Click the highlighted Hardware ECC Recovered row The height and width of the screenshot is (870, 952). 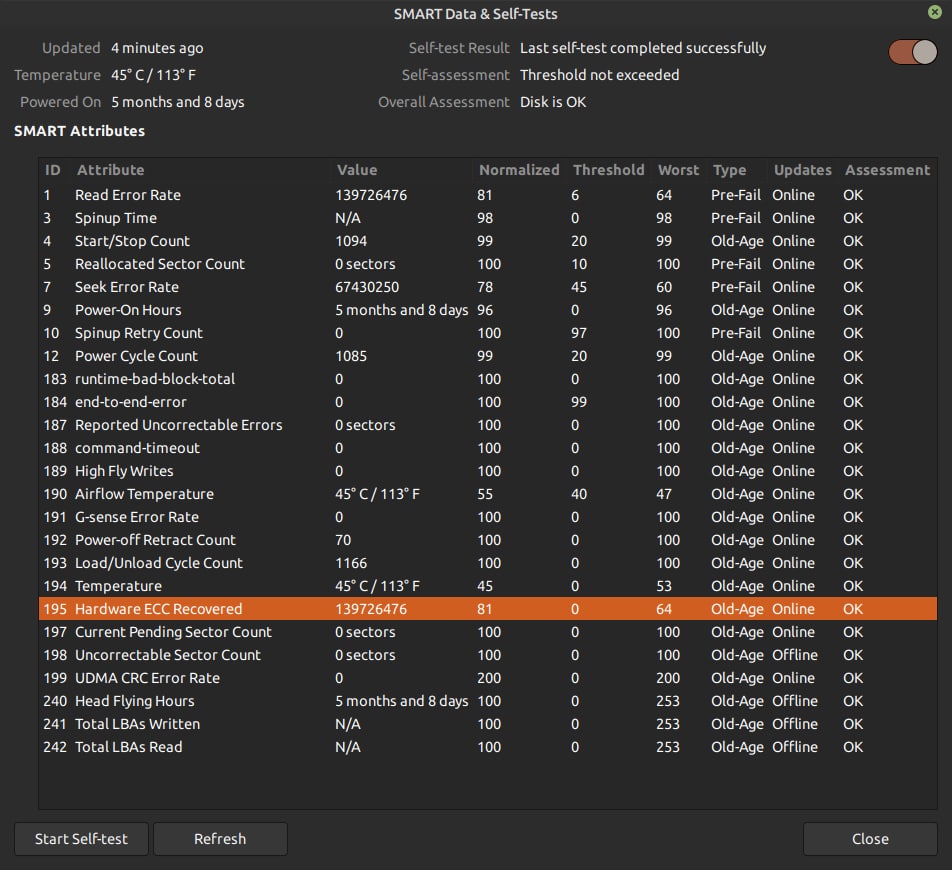point(488,609)
